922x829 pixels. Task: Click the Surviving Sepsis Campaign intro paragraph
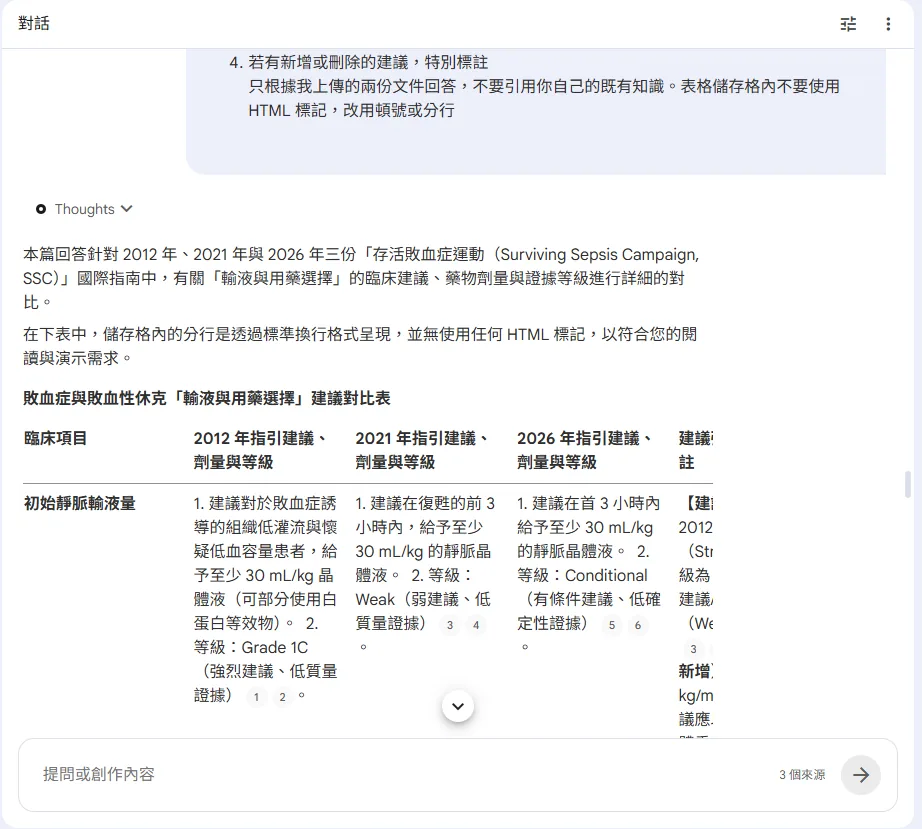(x=361, y=278)
